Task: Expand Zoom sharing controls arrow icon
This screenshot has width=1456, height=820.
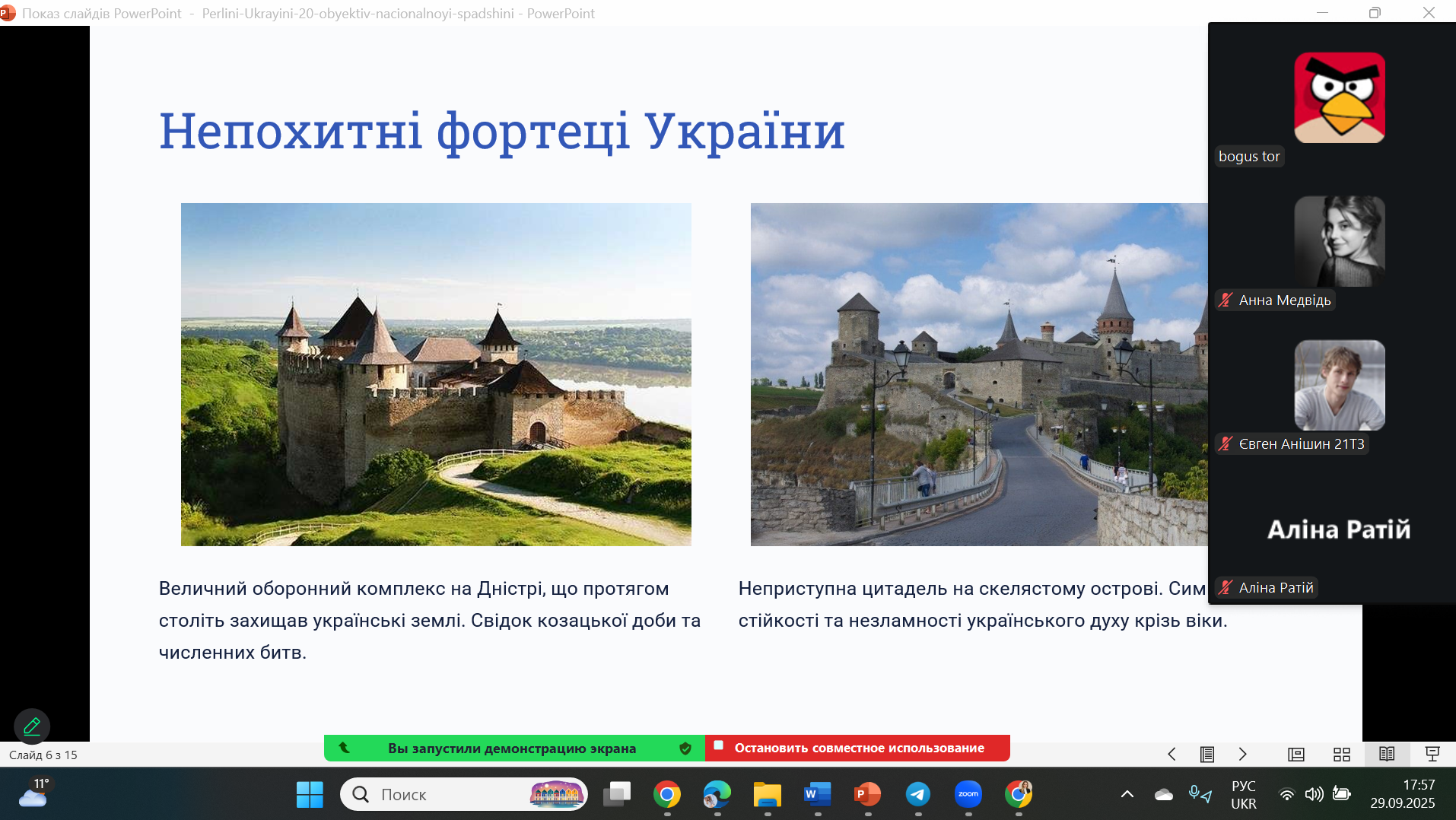Action: 345,748
